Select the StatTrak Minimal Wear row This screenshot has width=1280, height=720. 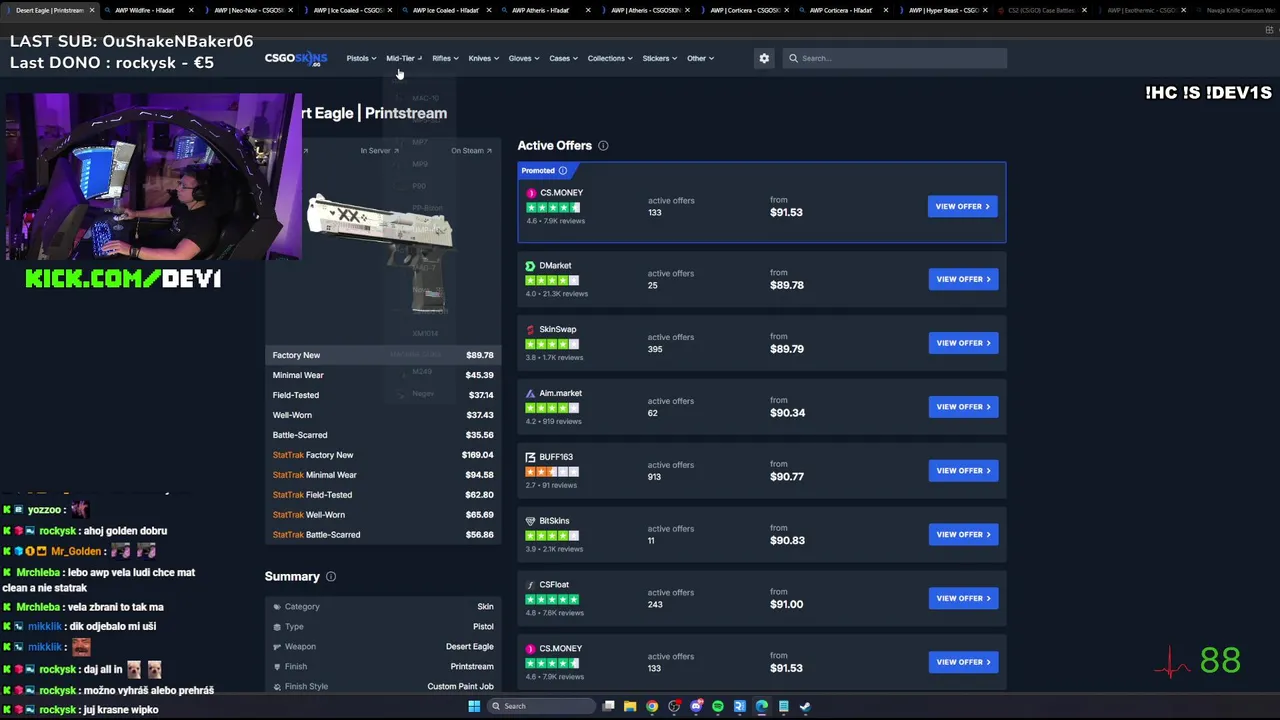coord(383,475)
